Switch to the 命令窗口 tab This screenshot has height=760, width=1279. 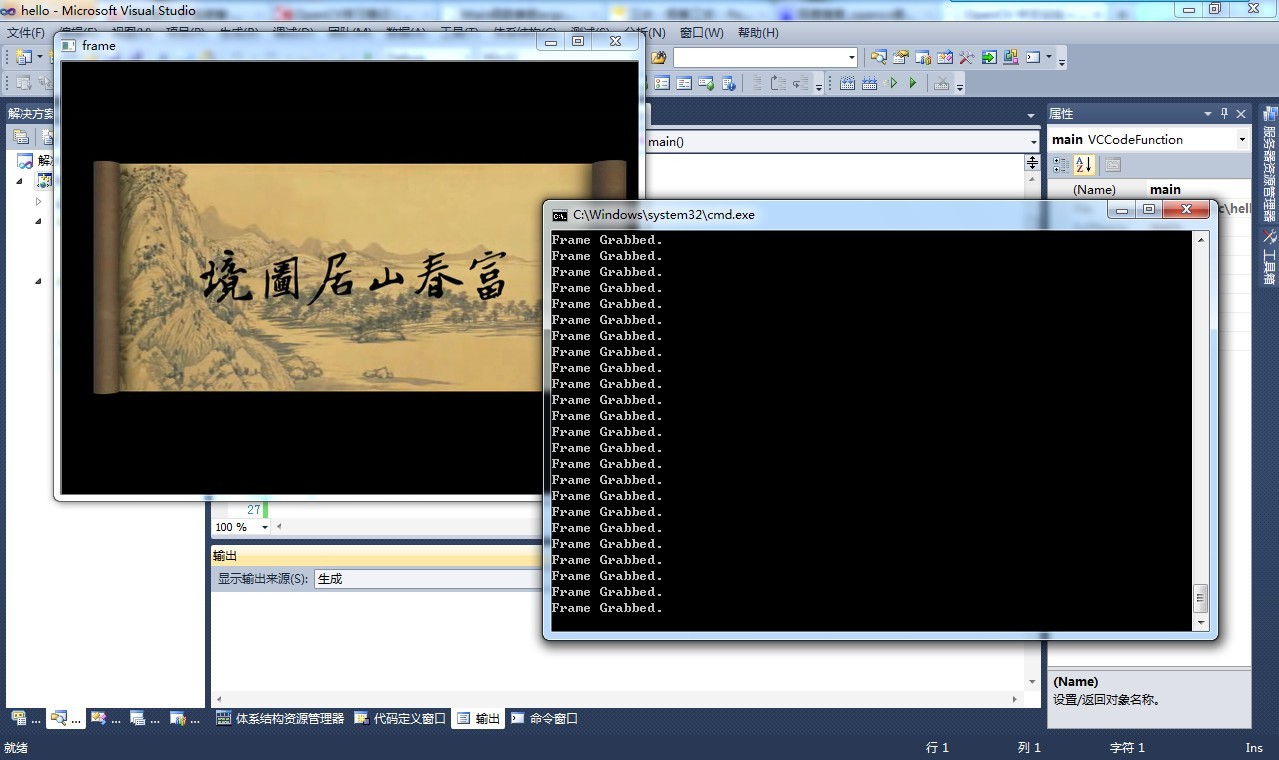click(x=544, y=718)
